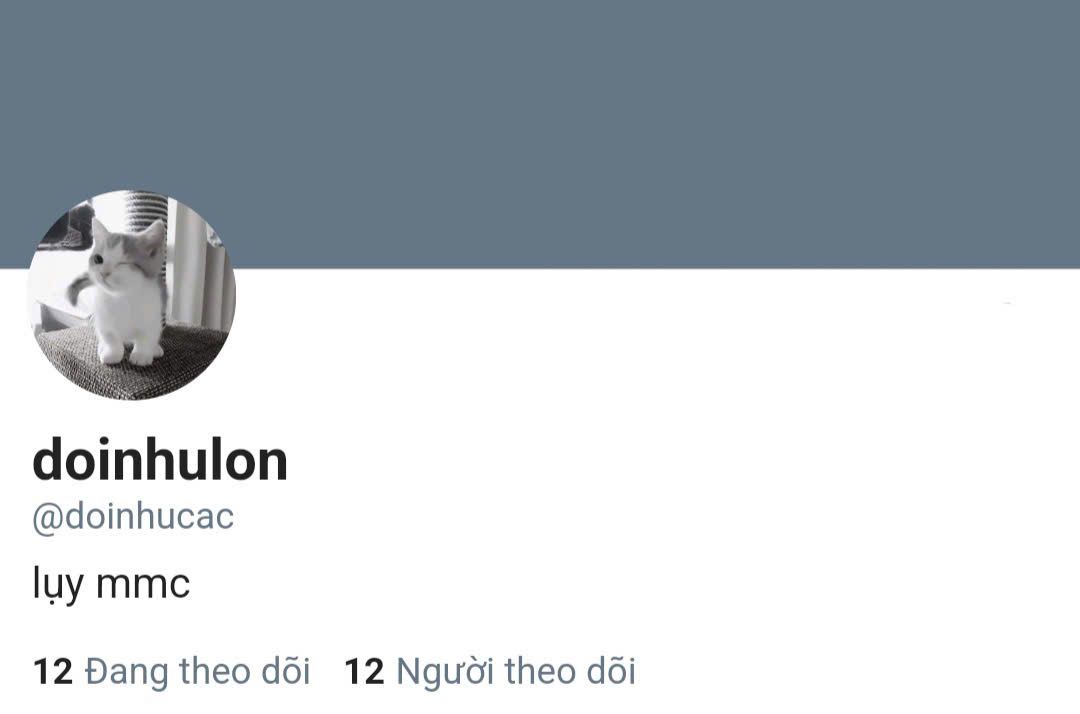Viewport: 1080px width, 714px height.
Task: Select the display name doinhulon
Action: pyautogui.click(x=160, y=461)
